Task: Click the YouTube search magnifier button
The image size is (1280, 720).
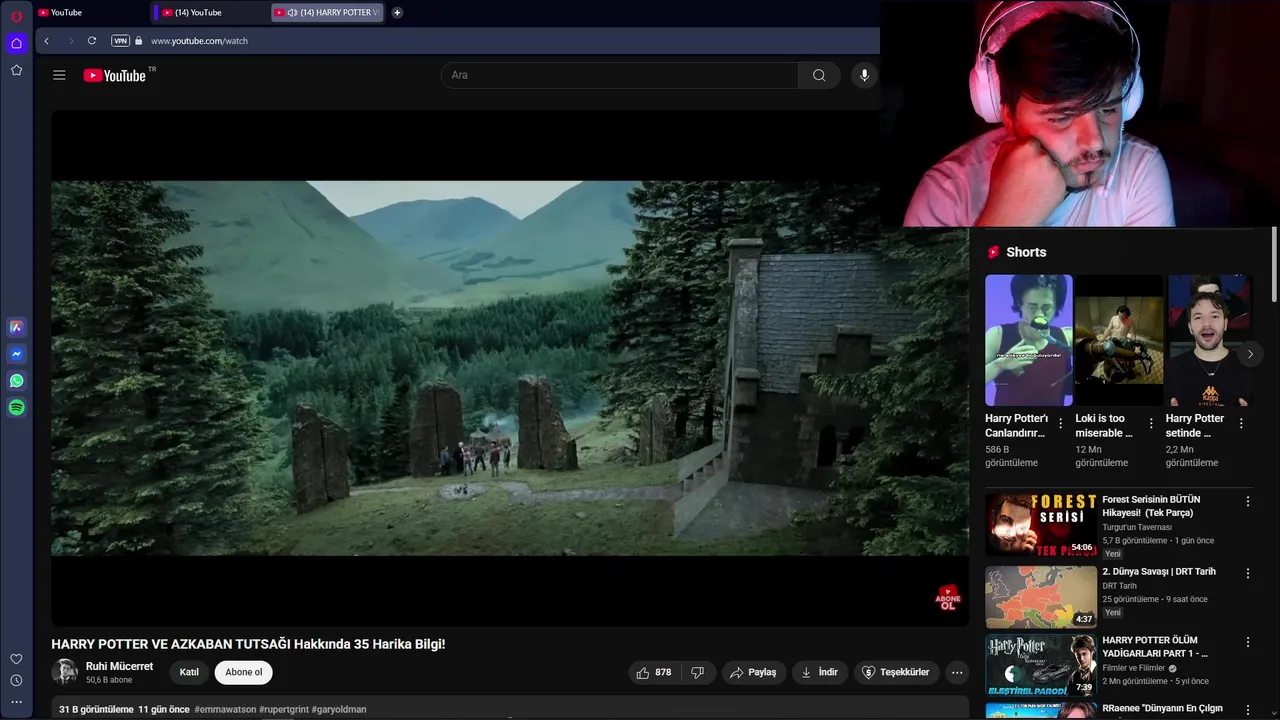Action: (x=819, y=75)
